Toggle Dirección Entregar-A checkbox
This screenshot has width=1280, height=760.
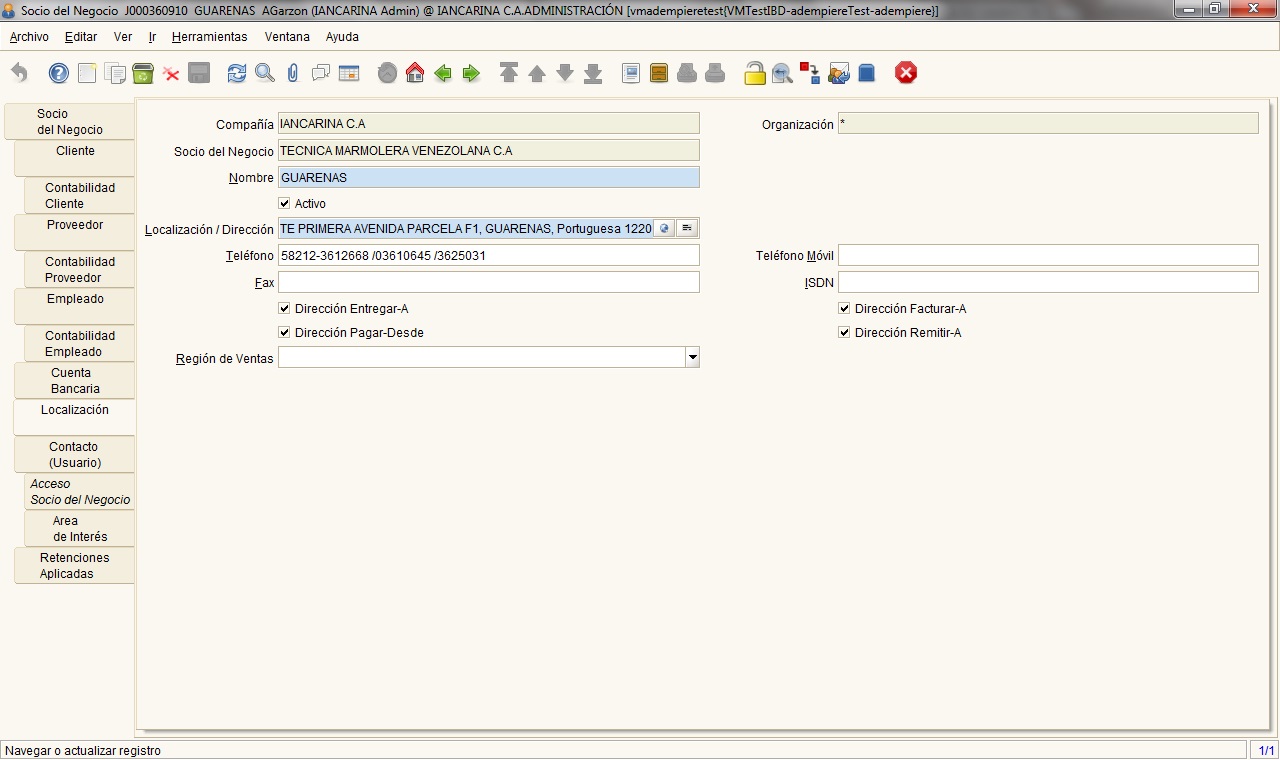tap(285, 309)
